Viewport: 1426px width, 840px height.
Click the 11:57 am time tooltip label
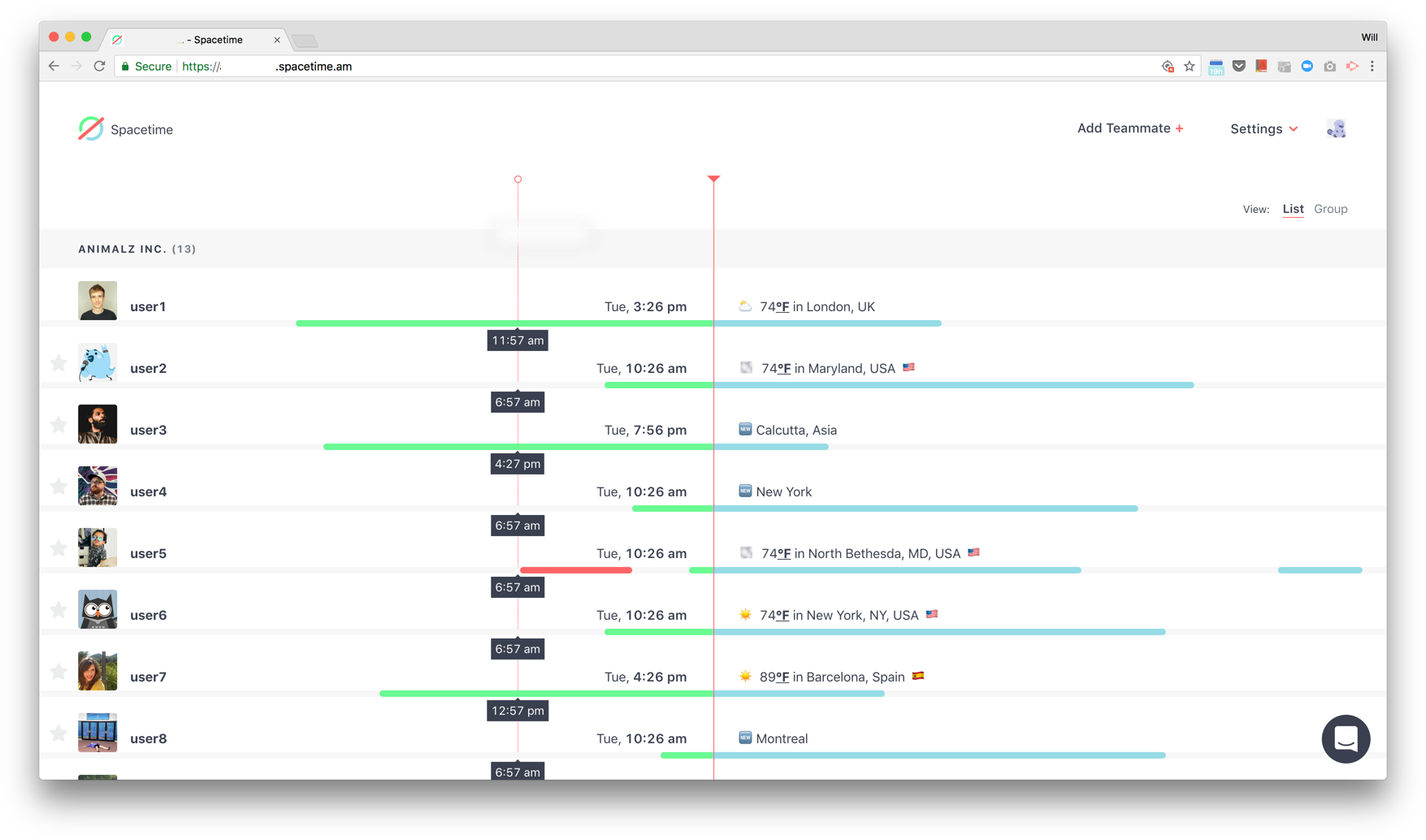[x=518, y=340]
